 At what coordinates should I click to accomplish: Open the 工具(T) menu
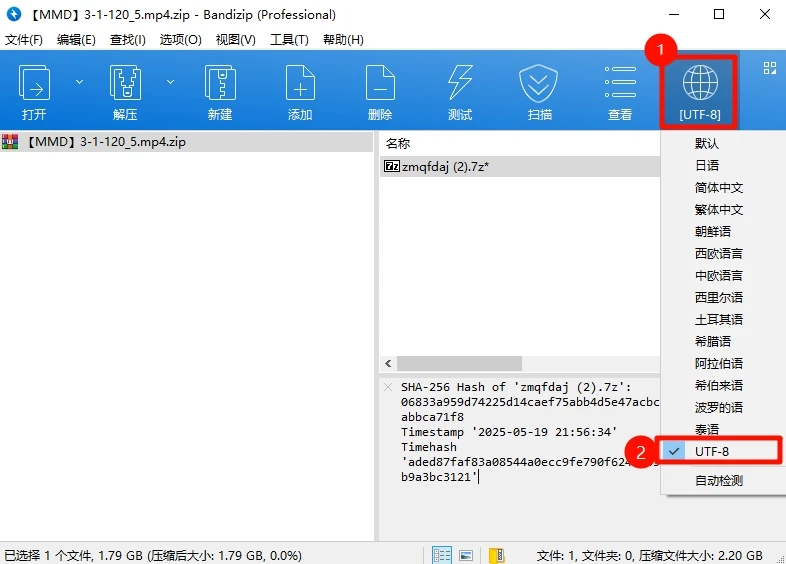[x=289, y=40]
